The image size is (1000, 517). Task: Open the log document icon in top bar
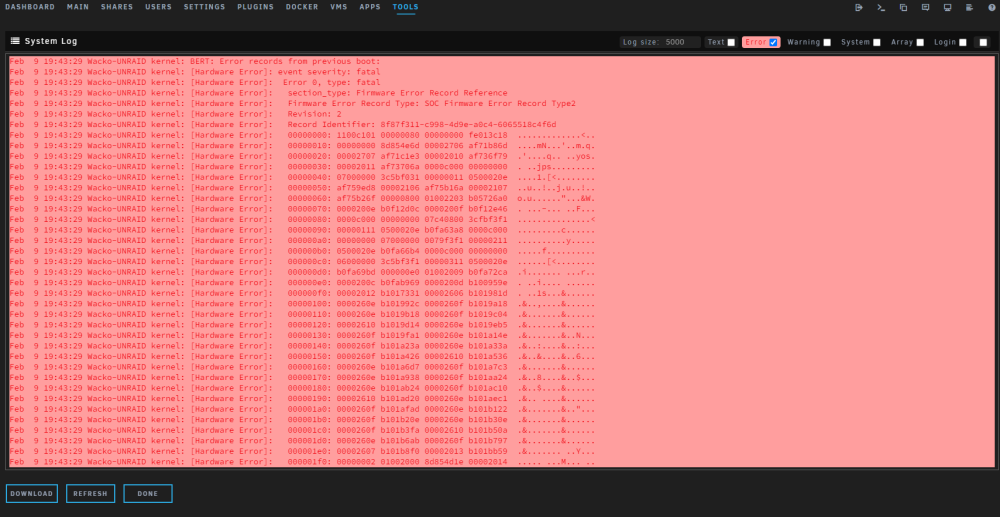tap(969, 8)
